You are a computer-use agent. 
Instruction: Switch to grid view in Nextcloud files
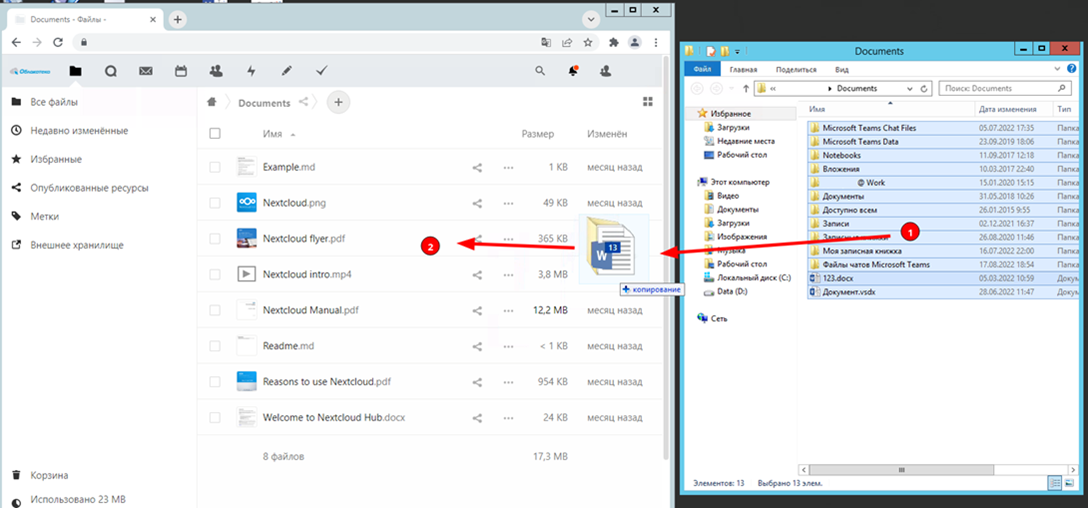pos(647,102)
